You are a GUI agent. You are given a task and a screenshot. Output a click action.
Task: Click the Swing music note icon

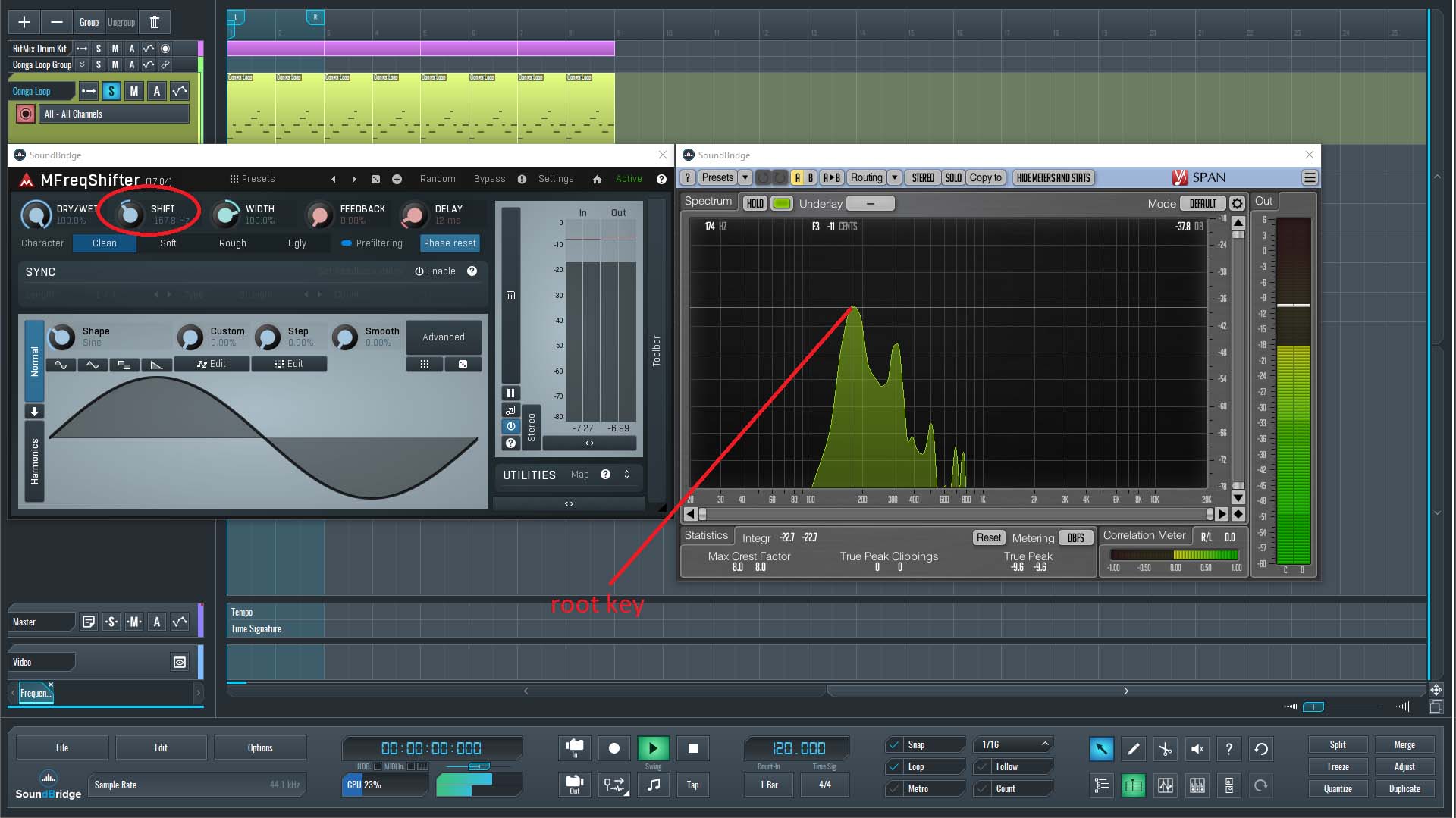click(x=653, y=785)
